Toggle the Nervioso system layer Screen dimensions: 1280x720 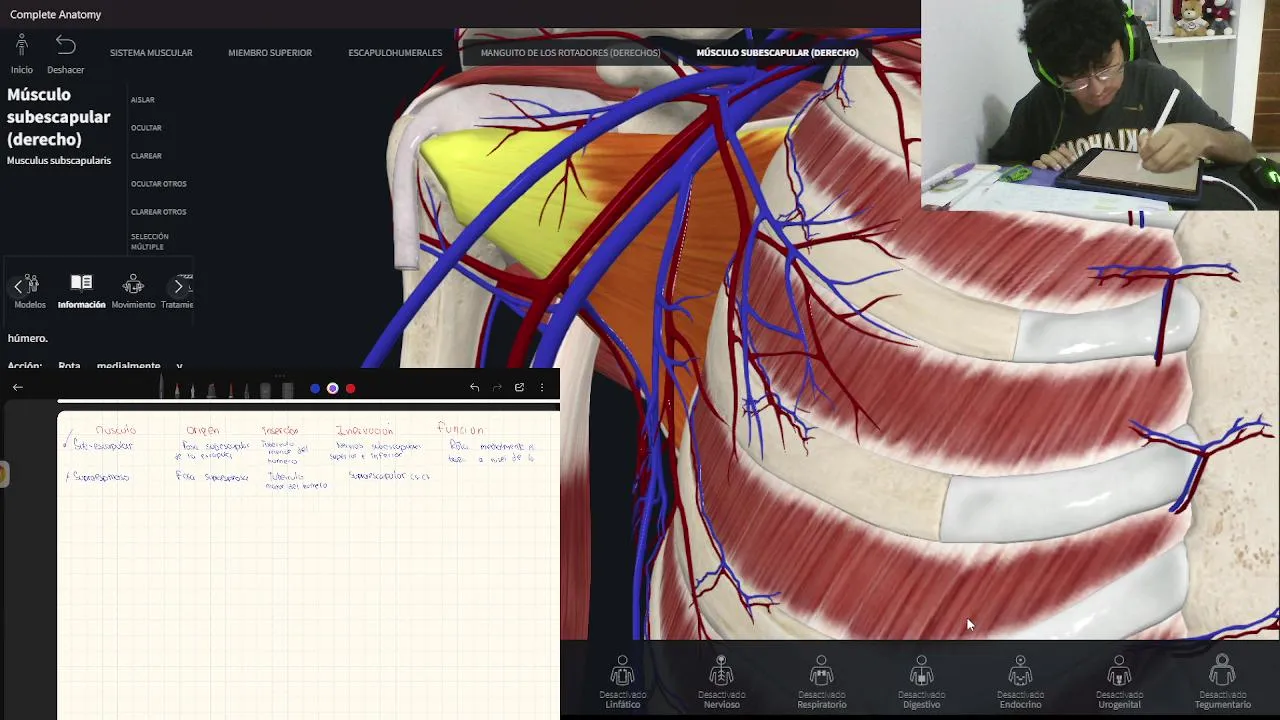(721, 682)
